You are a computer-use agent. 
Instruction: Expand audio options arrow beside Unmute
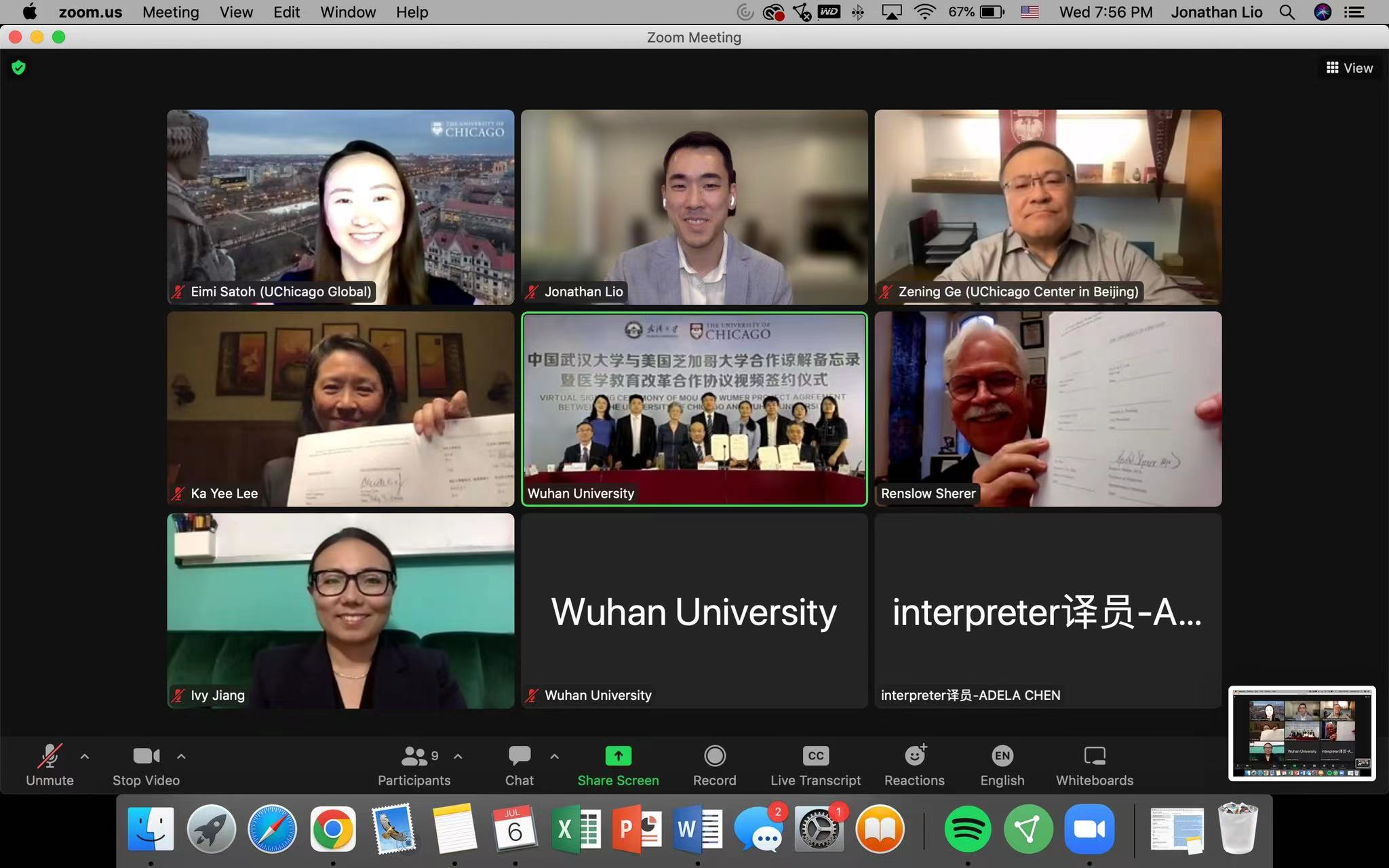point(85,756)
